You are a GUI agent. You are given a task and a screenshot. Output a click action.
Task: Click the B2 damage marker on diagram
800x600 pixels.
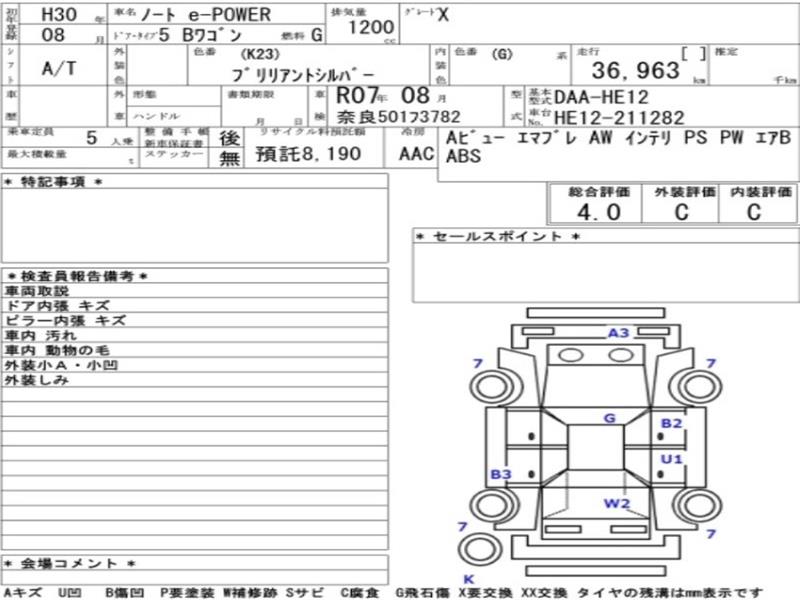click(x=671, y=423)
